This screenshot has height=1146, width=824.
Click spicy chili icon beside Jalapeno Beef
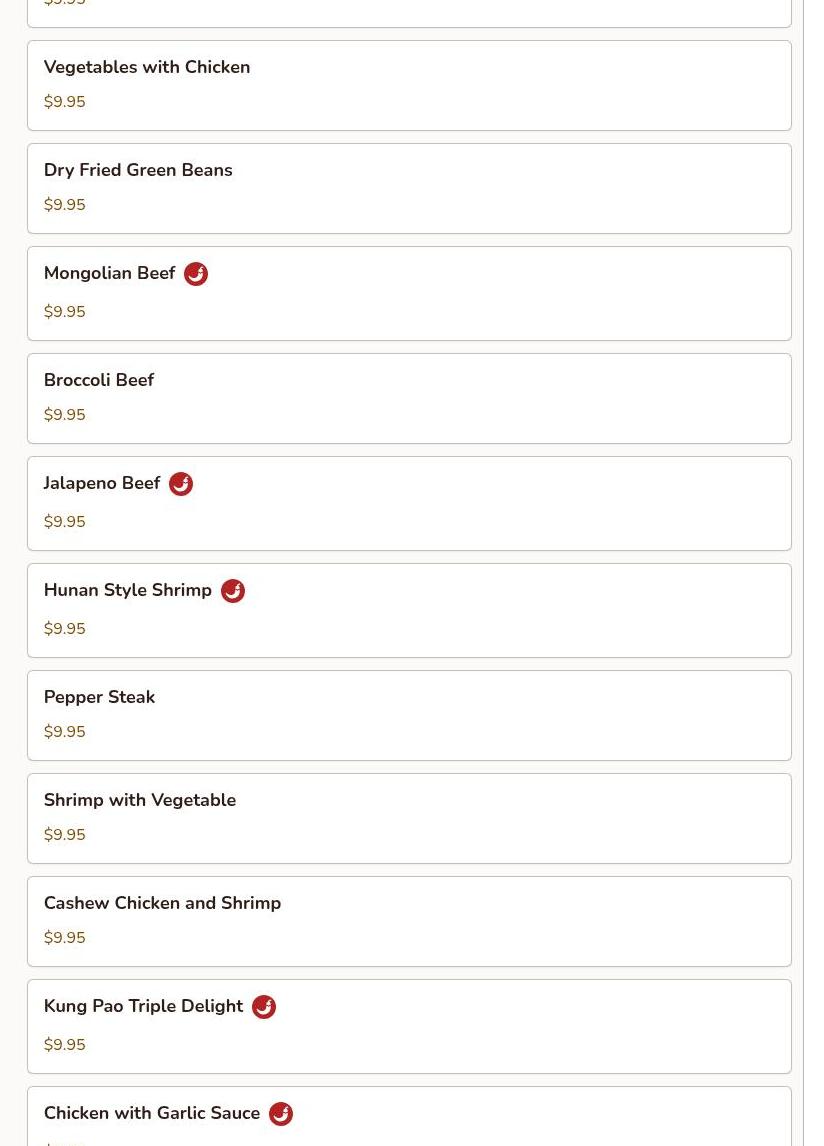click(x=181, y=484)
